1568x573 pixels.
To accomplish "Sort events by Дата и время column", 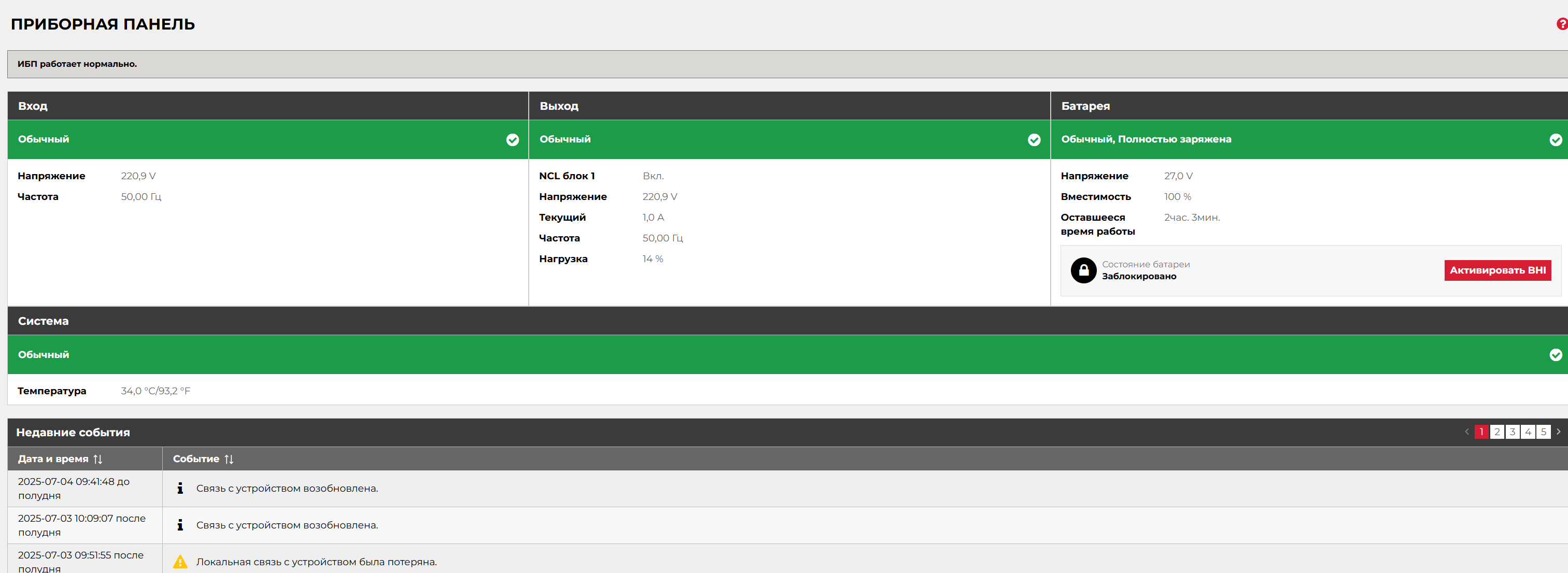I will click(97, 459).
